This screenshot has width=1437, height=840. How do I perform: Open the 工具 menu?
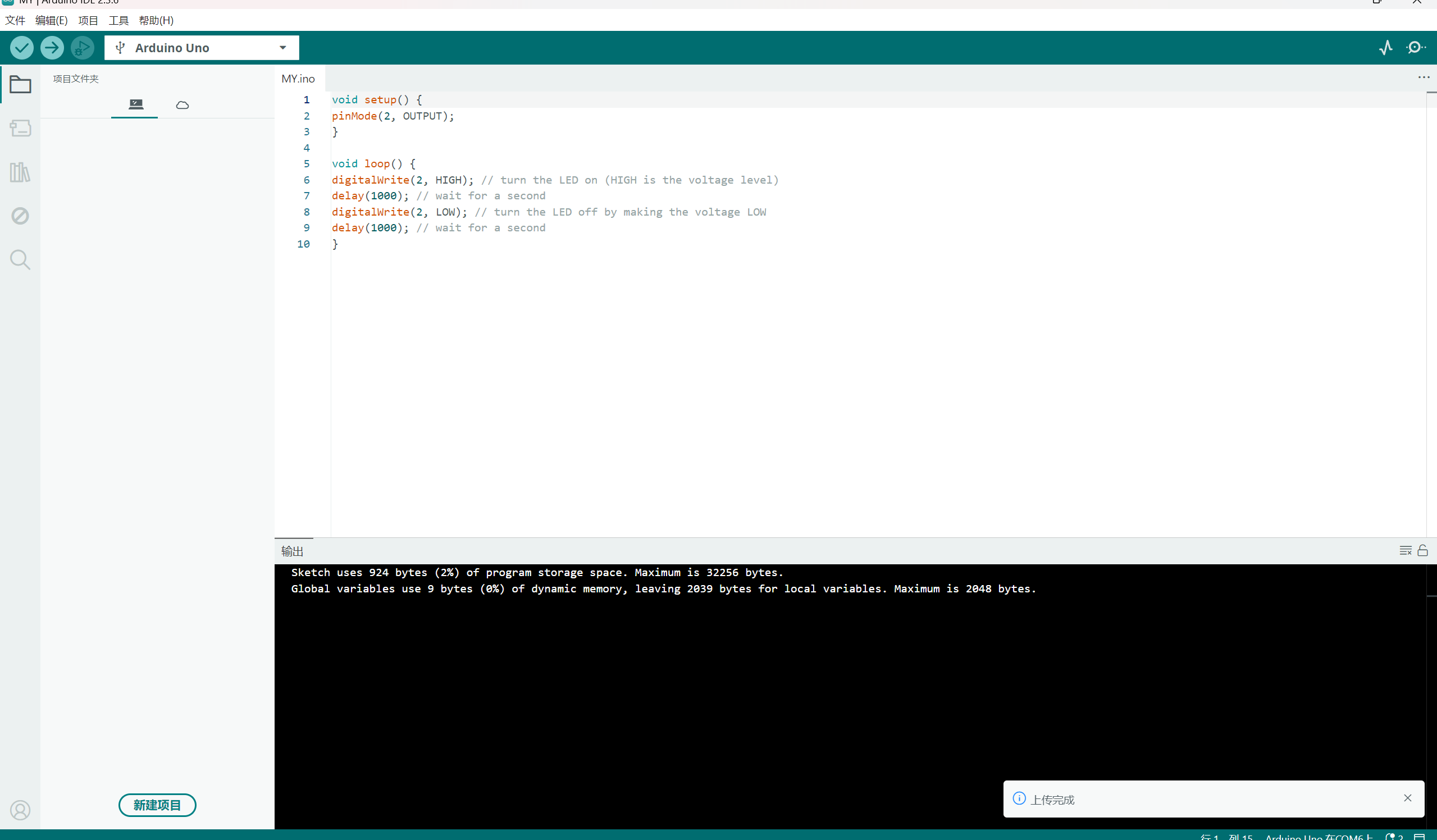pos(118,21)
